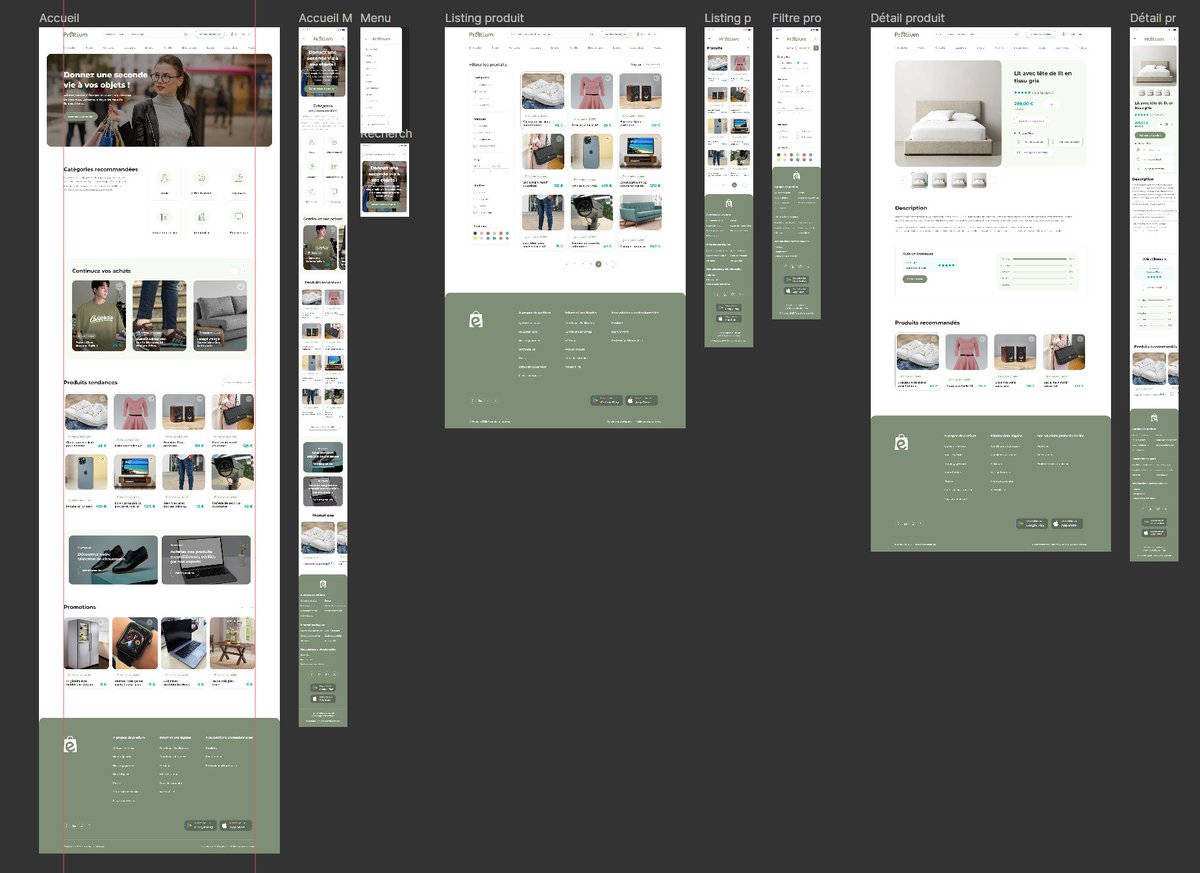Viewport: 1200px width, 873px height.
Task: Select the Listing produit frame label
Action: 484,18
